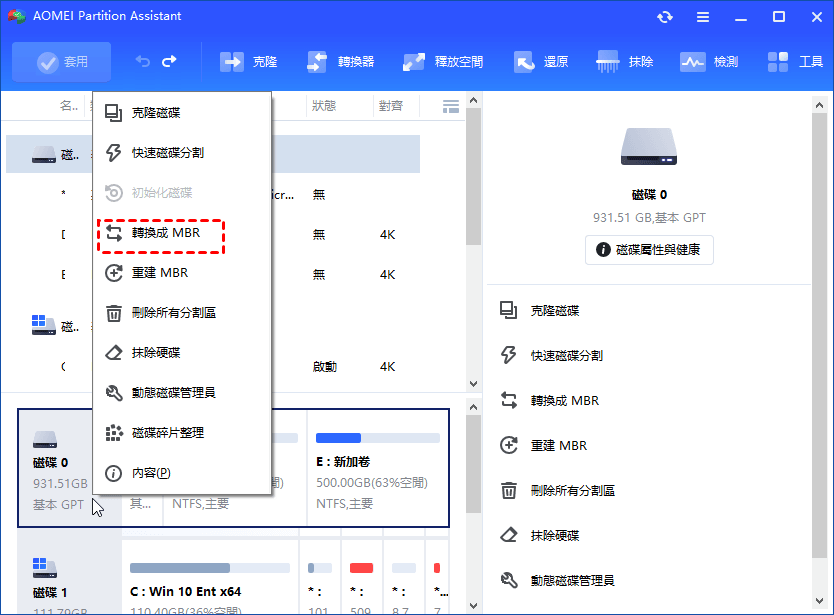Click 重建 MBR in right panel
The image size is (834, 615).
click(558, 446)
